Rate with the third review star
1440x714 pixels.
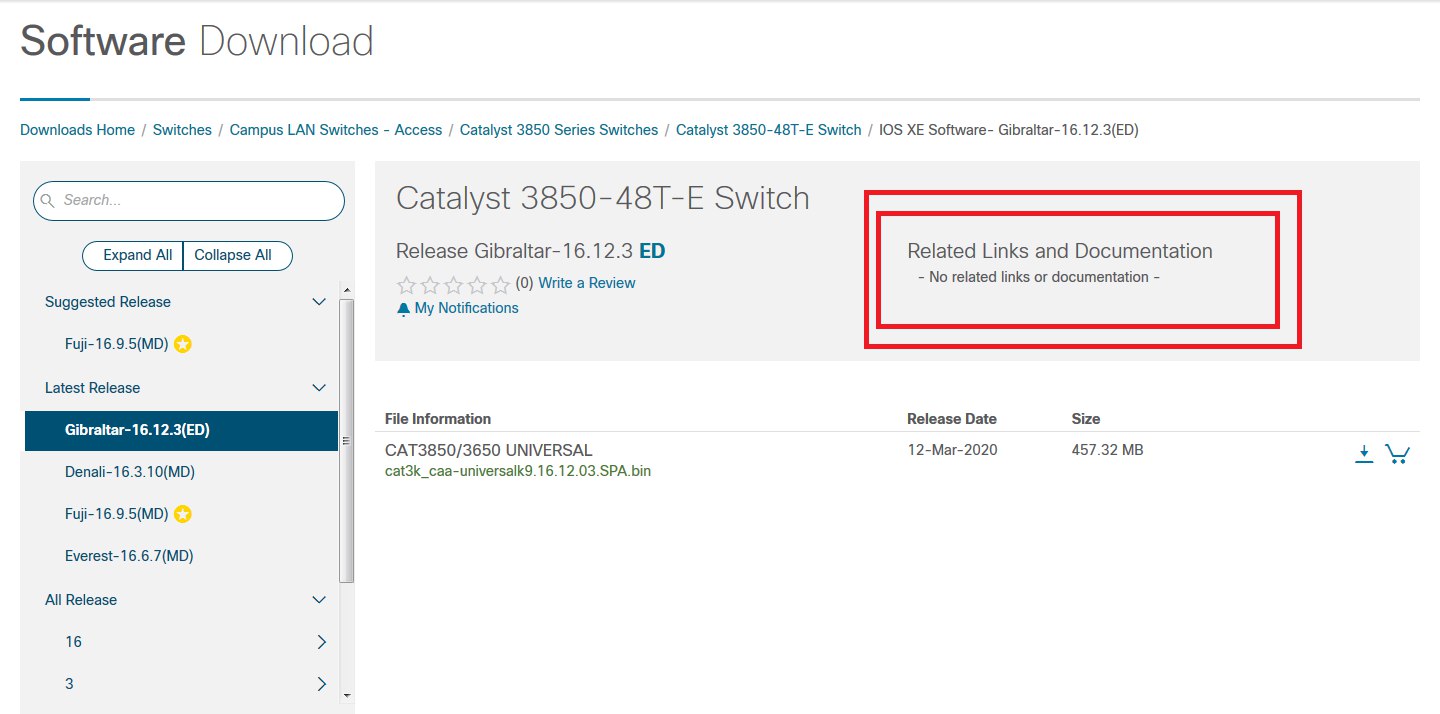coord(453,284)
